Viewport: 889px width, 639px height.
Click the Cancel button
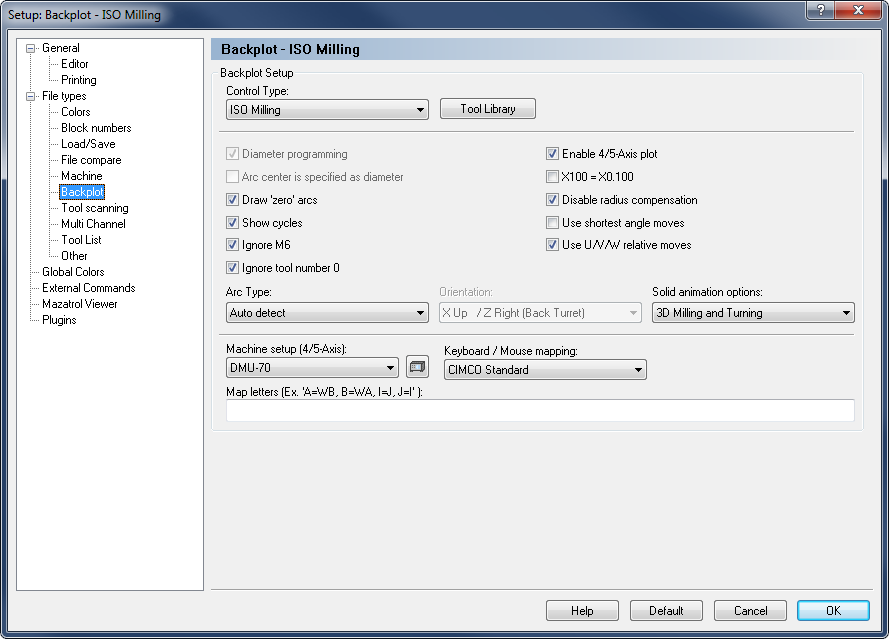[x=750, y=611]
